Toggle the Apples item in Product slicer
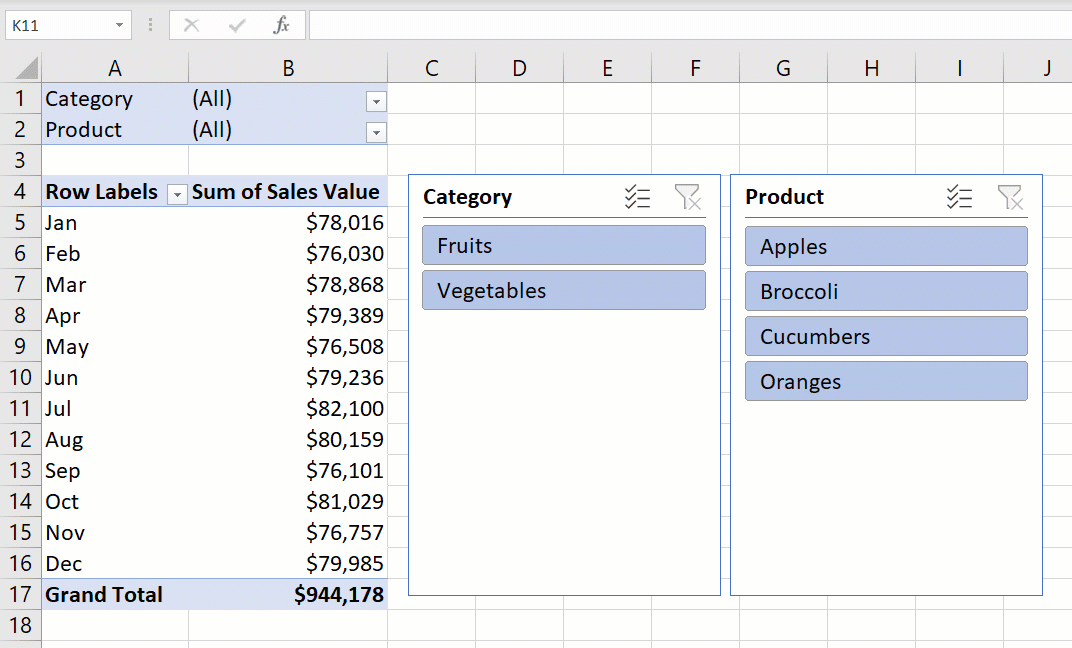1072x648 pixels. coord(886,246)
